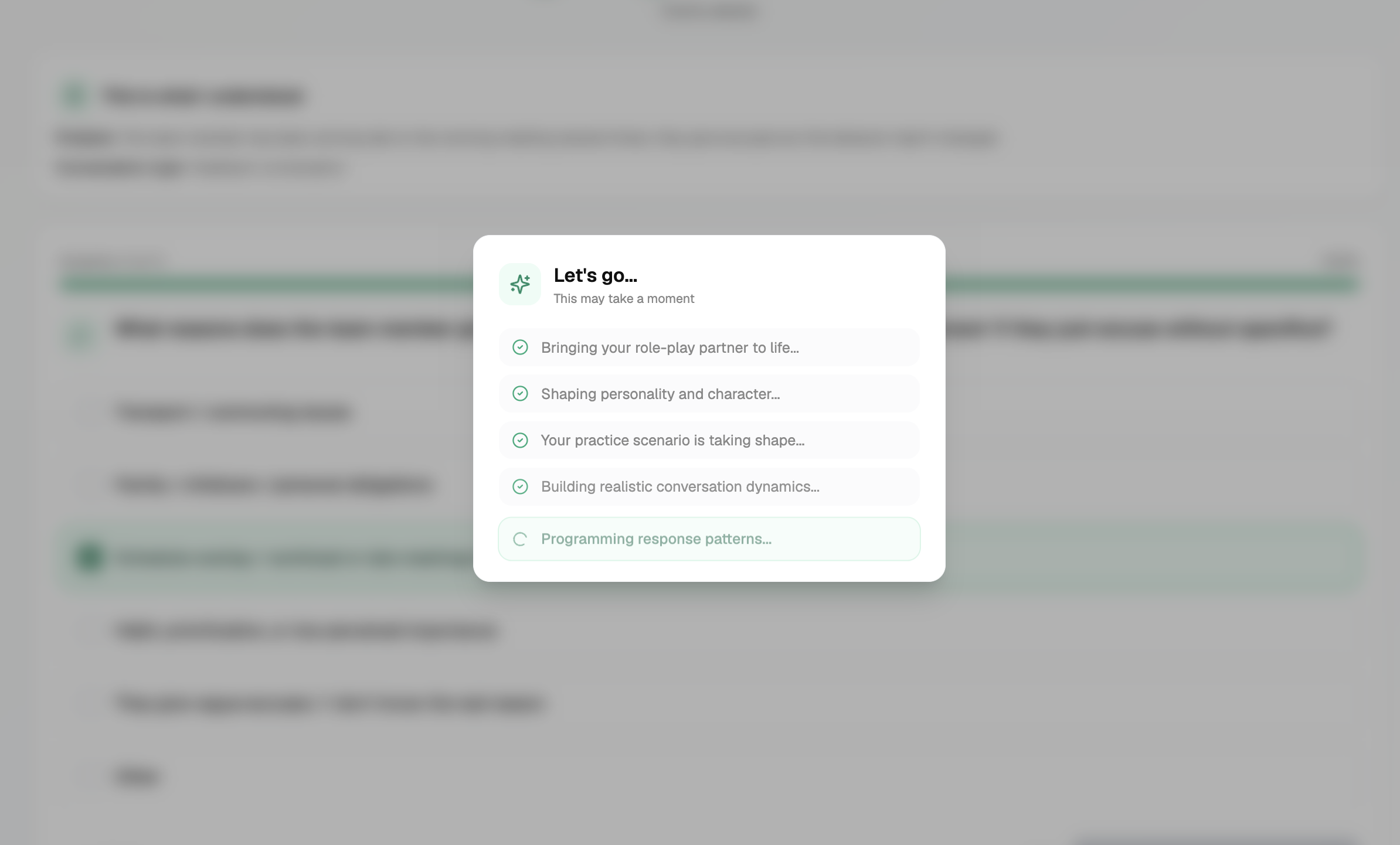Image resolution: width=1400 pixels, height=845 pixels.
Task: Click the green progress bar behind the dialog
Action: tap(264, 285)
